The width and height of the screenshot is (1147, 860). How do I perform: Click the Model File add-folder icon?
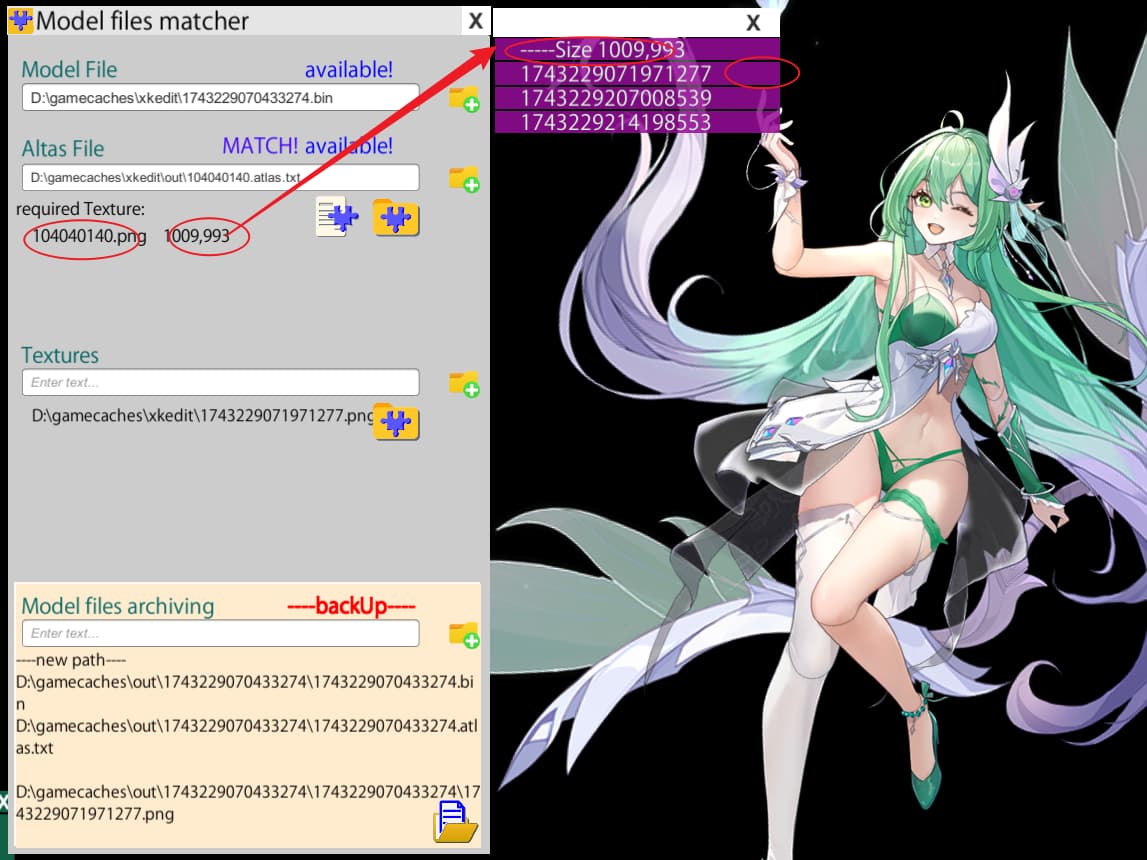pos(464,99)
